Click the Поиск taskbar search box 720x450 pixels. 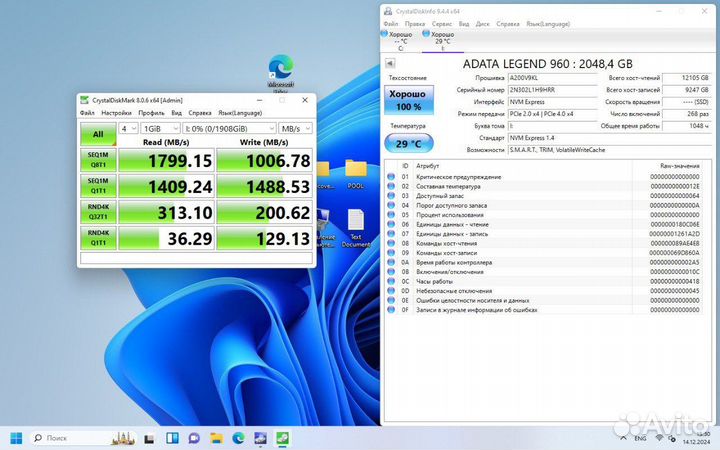(x=84, y=438)
